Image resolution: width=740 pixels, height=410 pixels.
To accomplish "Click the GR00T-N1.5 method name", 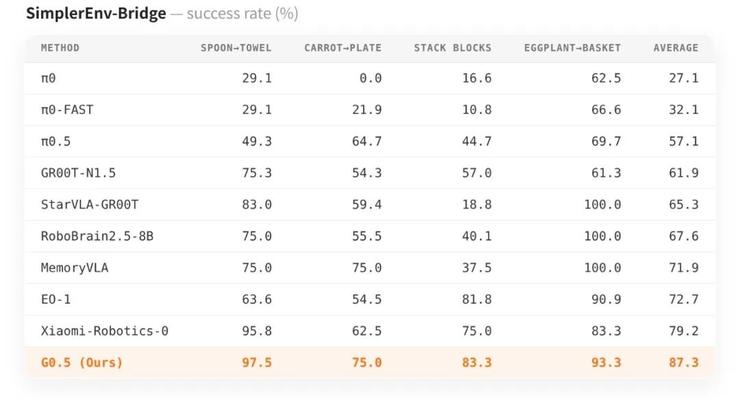I will coord(78,173).
